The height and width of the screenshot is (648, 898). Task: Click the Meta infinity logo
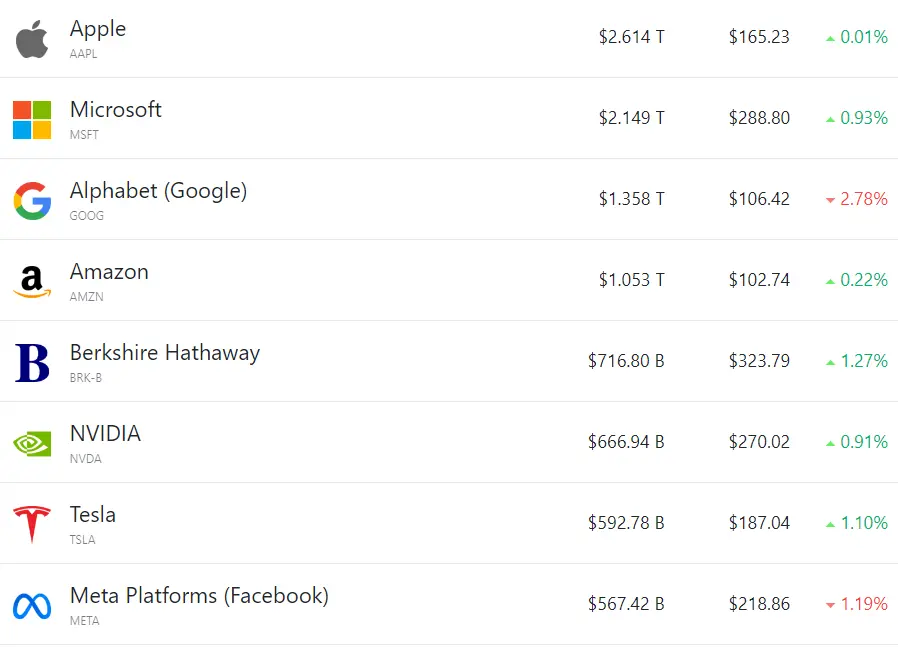[x=32, y=606]
